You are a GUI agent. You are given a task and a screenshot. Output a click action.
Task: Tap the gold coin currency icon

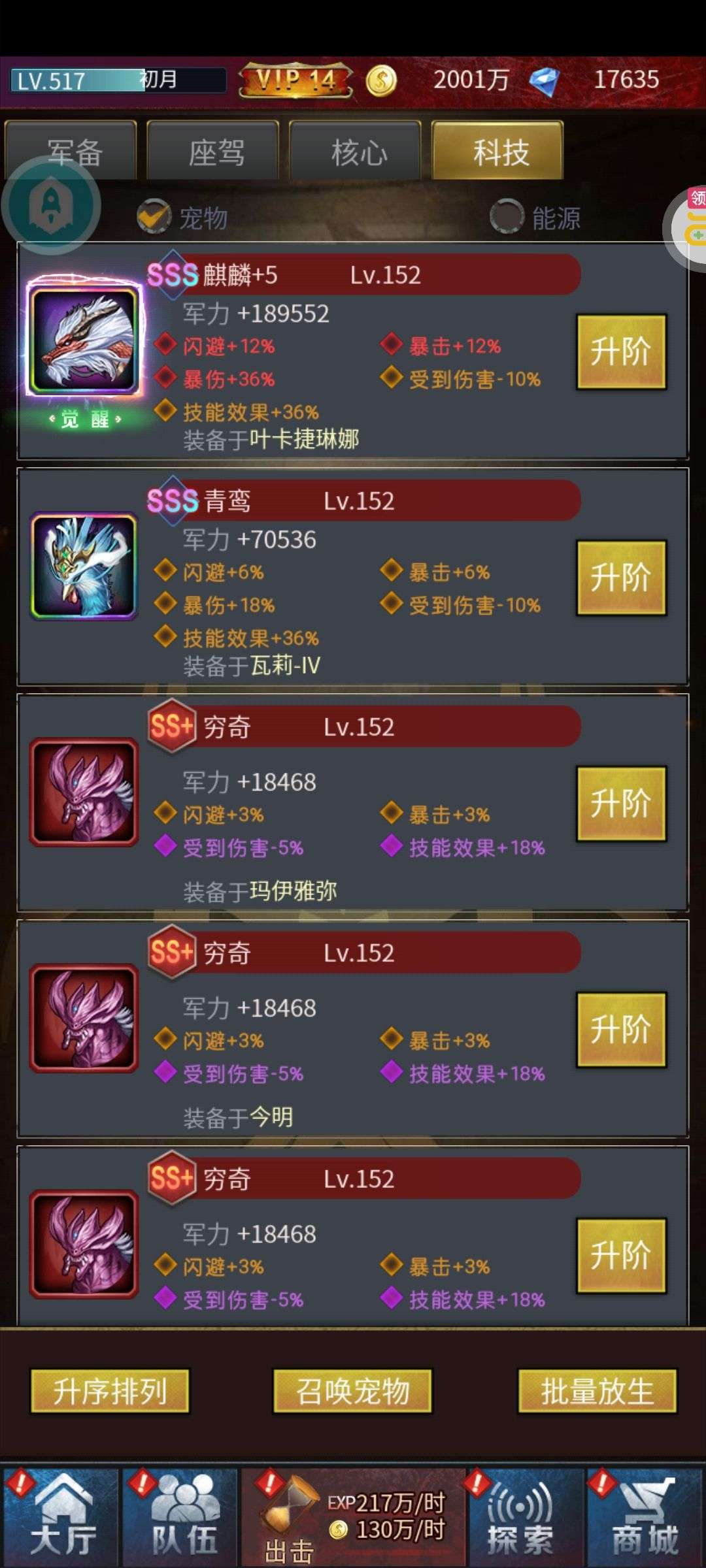381,82
